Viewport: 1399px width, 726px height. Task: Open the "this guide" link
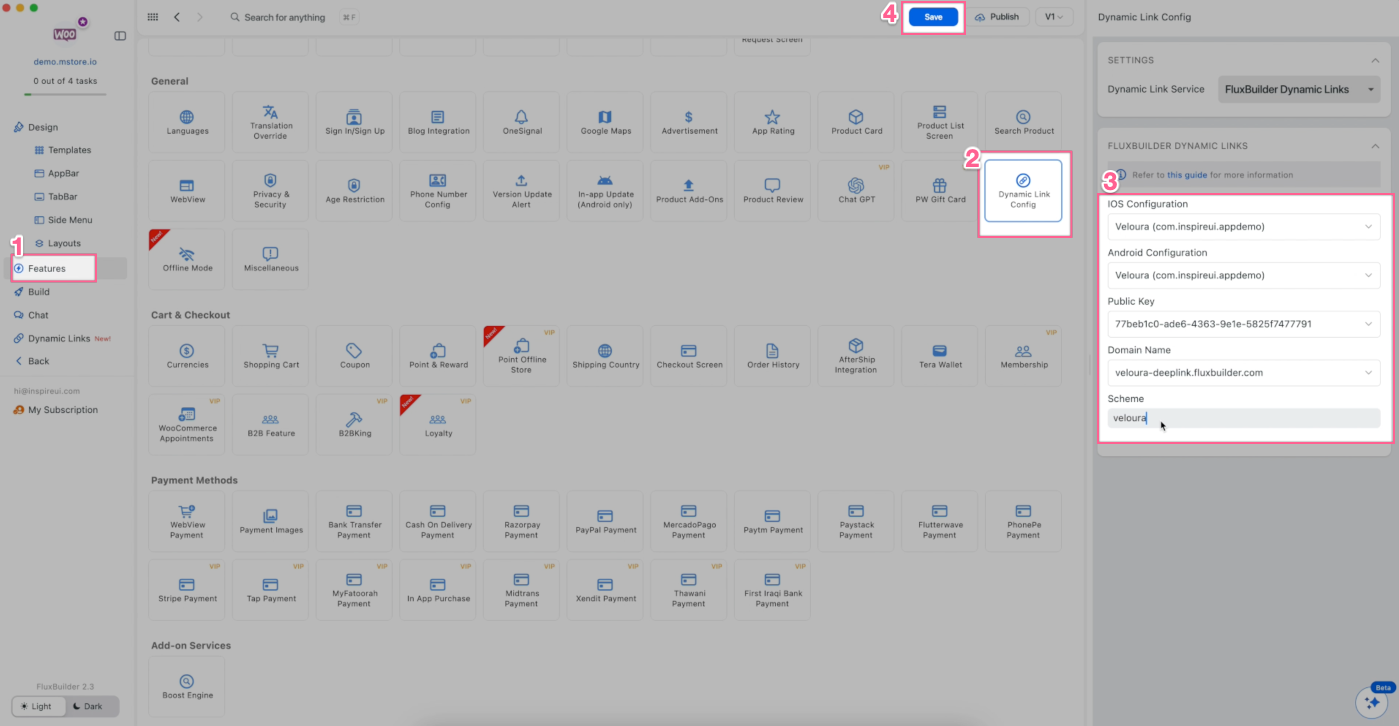(1186, 175)
